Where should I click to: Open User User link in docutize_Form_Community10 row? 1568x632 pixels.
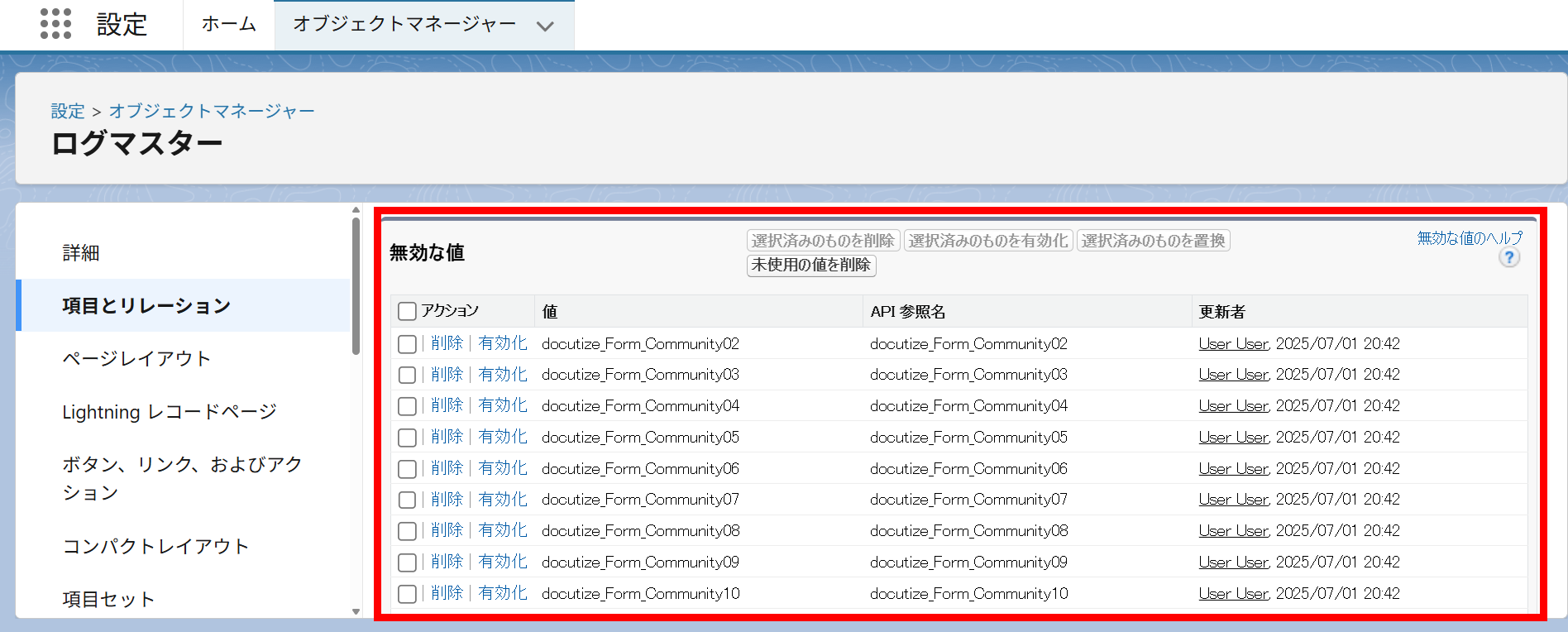pos(1233,594)
